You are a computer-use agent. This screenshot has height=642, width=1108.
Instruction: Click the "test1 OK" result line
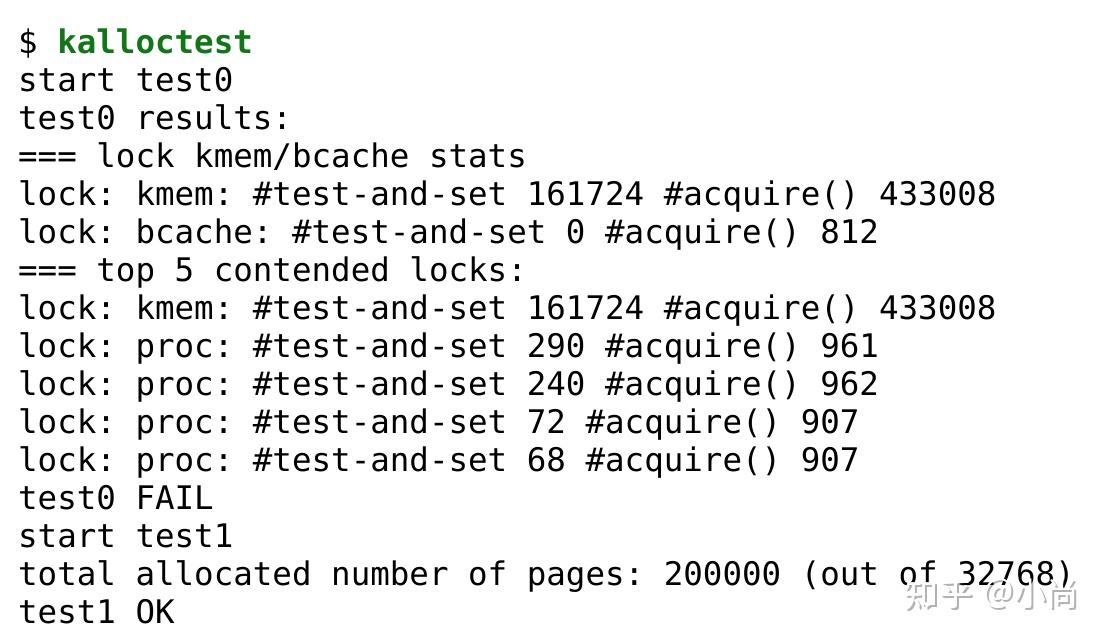pos(96,611)
